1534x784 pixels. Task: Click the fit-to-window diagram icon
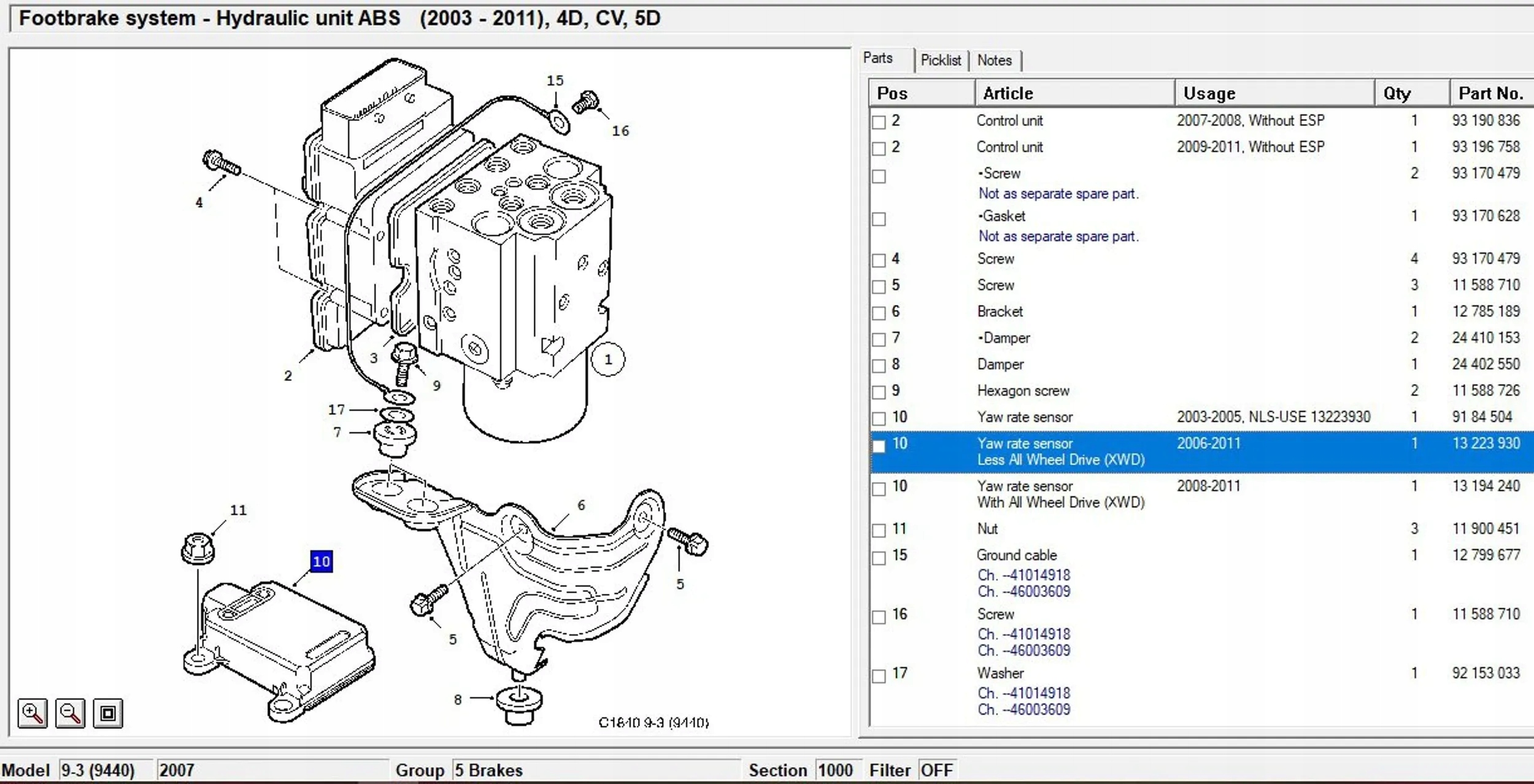pos(108,713)
